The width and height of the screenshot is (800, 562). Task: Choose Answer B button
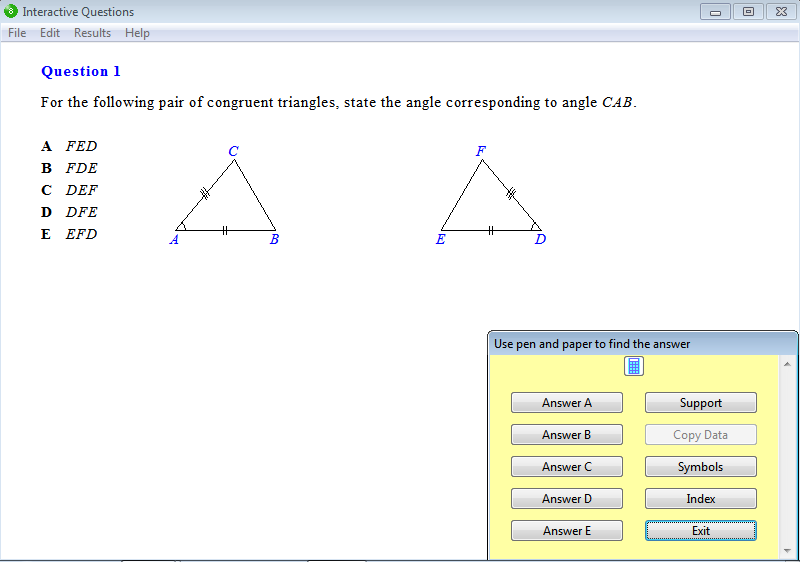point(567,435)
